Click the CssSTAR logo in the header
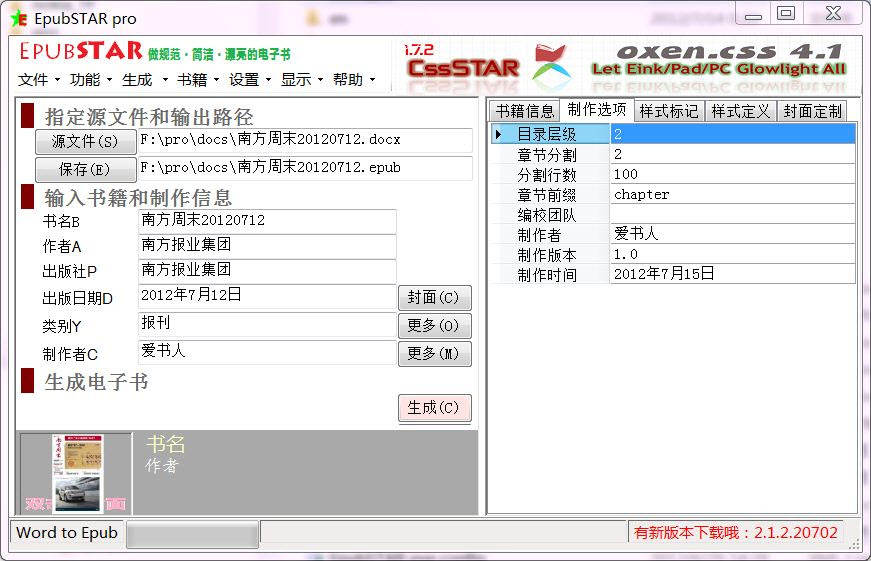This screenshot has height=561, width=871. click(463, 68)
